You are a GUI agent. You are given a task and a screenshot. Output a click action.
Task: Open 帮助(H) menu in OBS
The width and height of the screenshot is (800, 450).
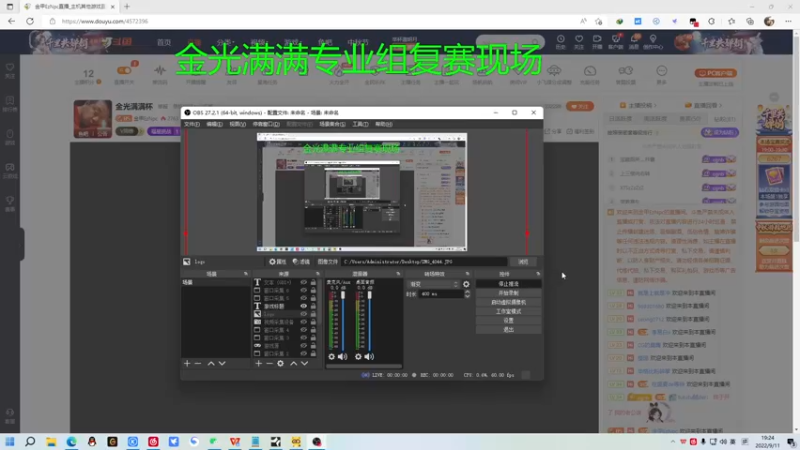pyautogui.click(x=384, y=124)
